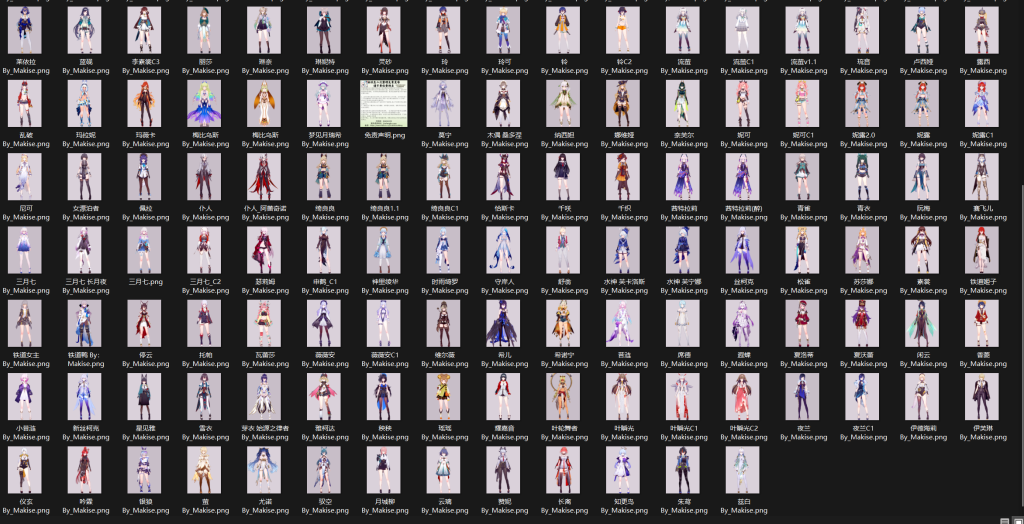
Task: Select the 露西 character thumbnail
Action: pos(982,30)
